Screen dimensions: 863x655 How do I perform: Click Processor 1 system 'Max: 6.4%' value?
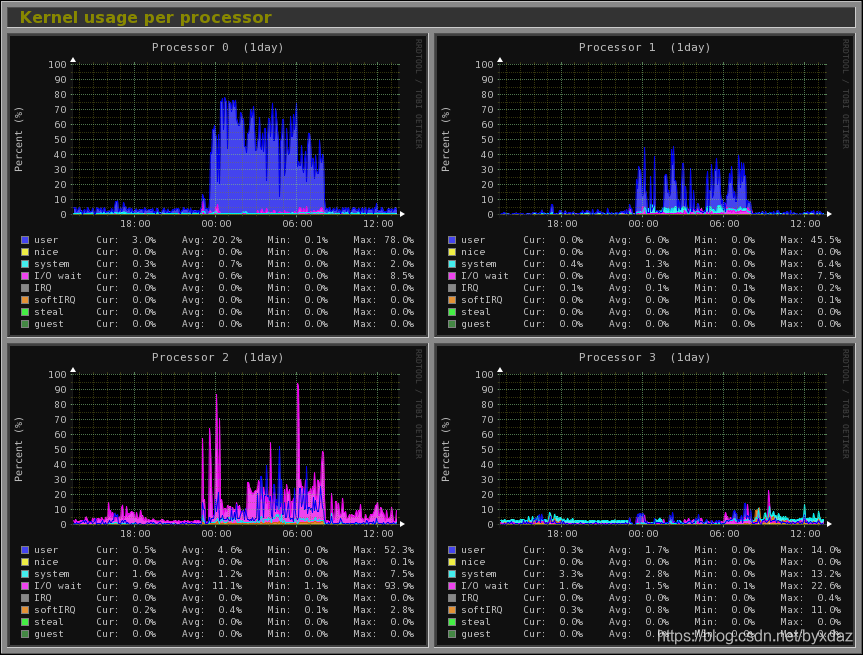tap(811, 264)
